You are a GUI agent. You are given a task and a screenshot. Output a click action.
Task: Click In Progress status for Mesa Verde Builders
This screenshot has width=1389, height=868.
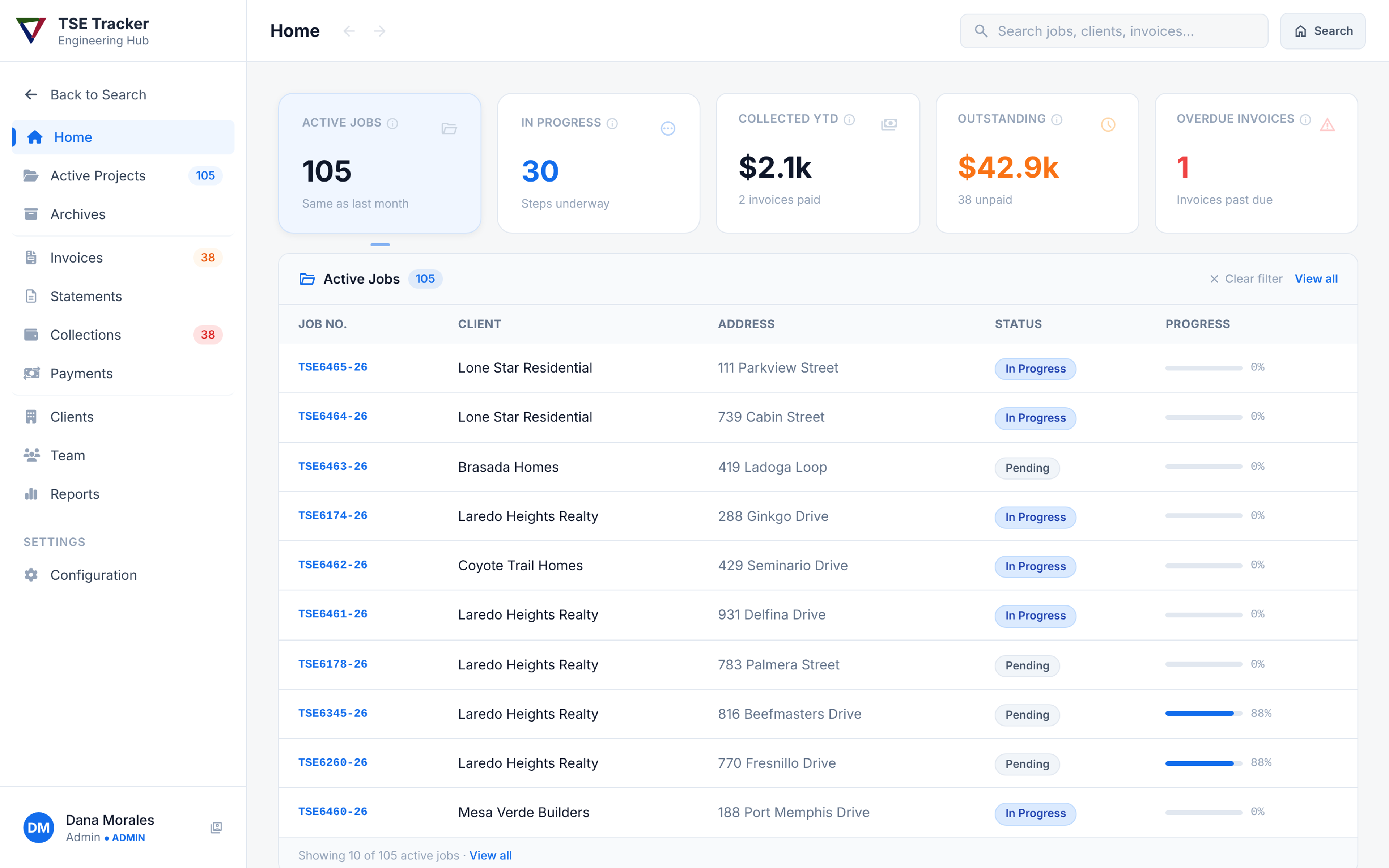click(x=1035, y=813)
